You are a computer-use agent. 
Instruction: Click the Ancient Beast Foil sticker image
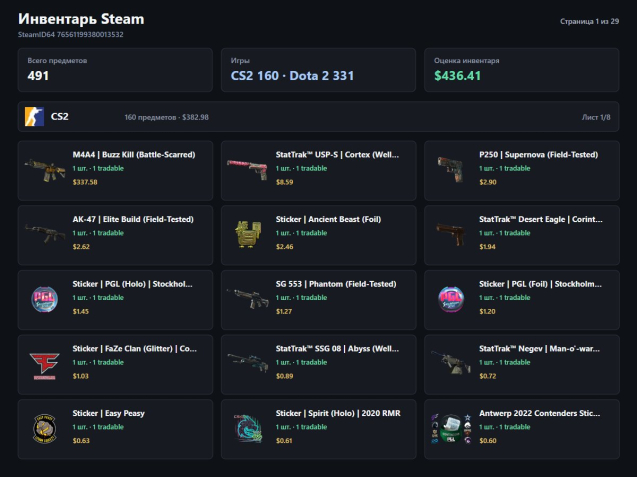click(x=248, y=234)
